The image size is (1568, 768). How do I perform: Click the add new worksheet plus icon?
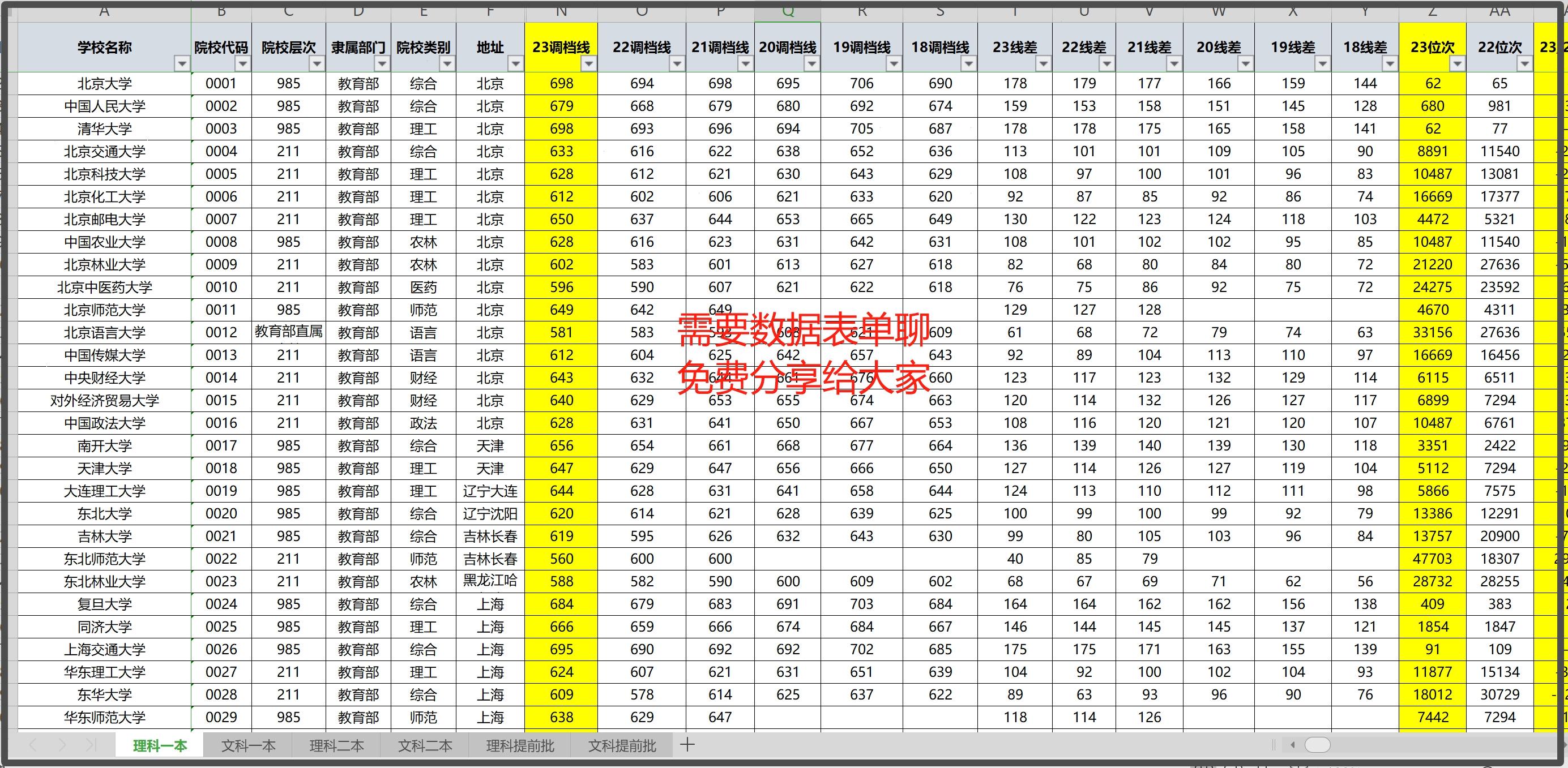coord(689,745)
